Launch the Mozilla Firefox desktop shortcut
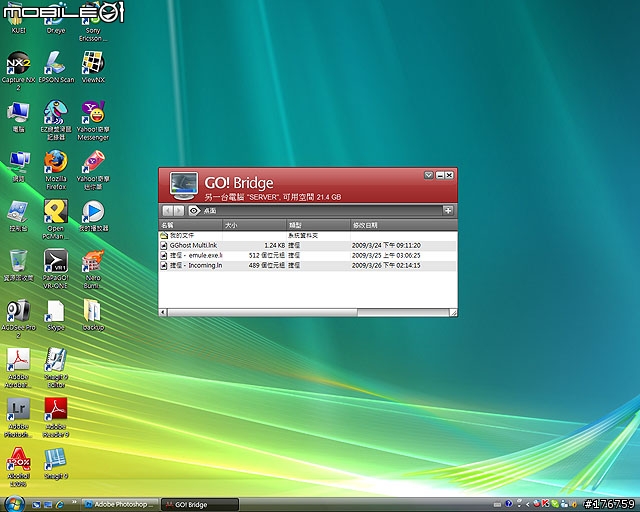640x512 pixels. click(x=56, y=170)
